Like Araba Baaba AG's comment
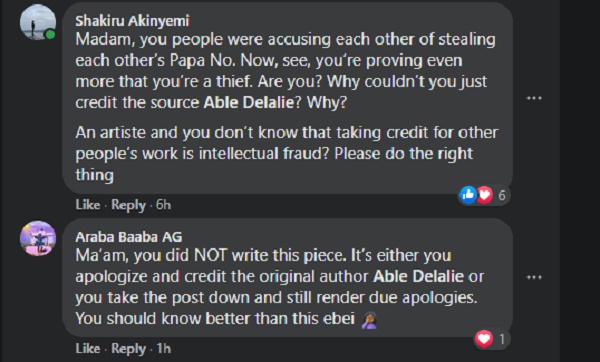The height and width of the screenshot is (362, 600). [x=88, y=348]
